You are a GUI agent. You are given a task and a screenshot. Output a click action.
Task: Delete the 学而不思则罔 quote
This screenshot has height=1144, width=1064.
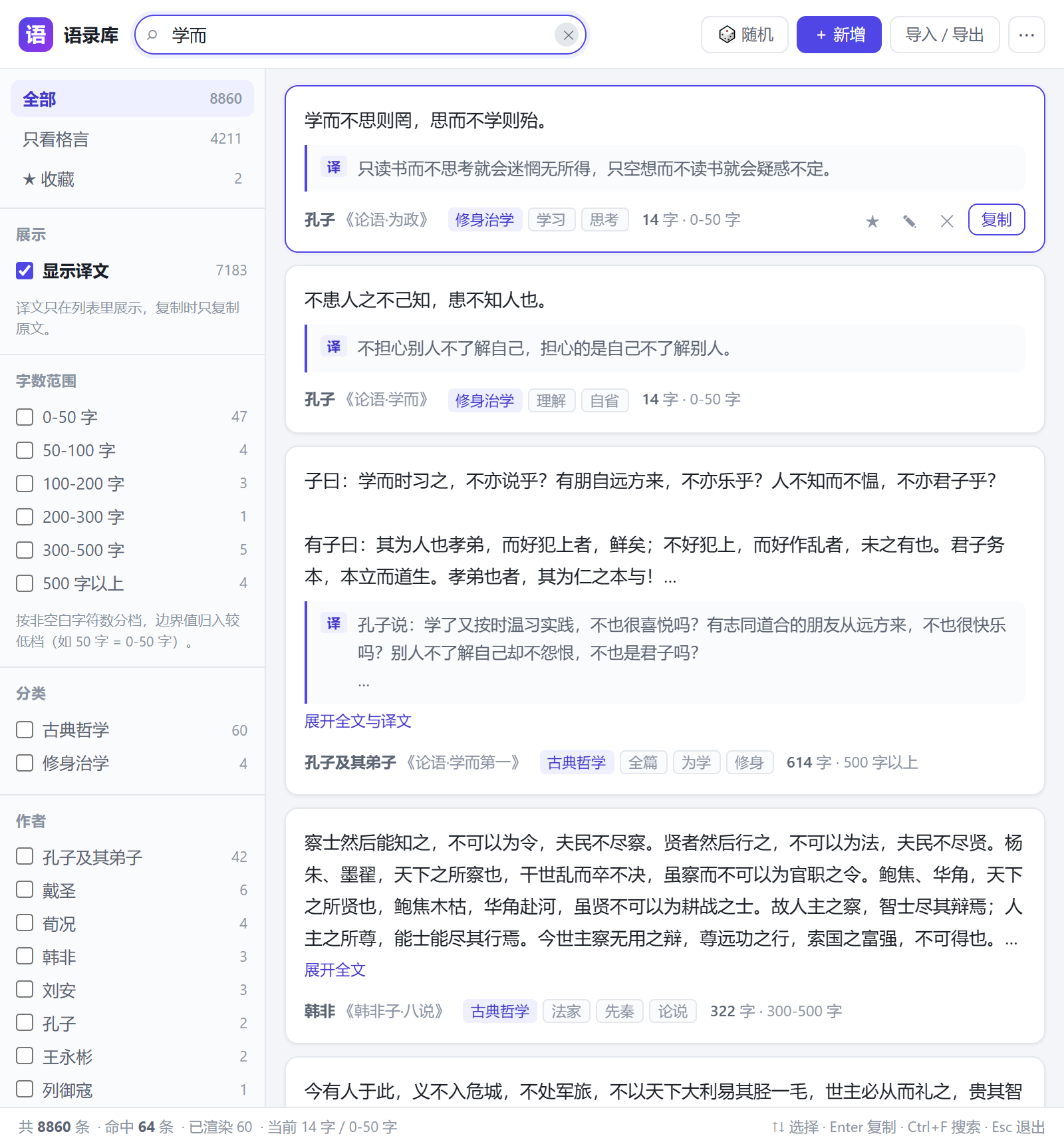[947, 221]
